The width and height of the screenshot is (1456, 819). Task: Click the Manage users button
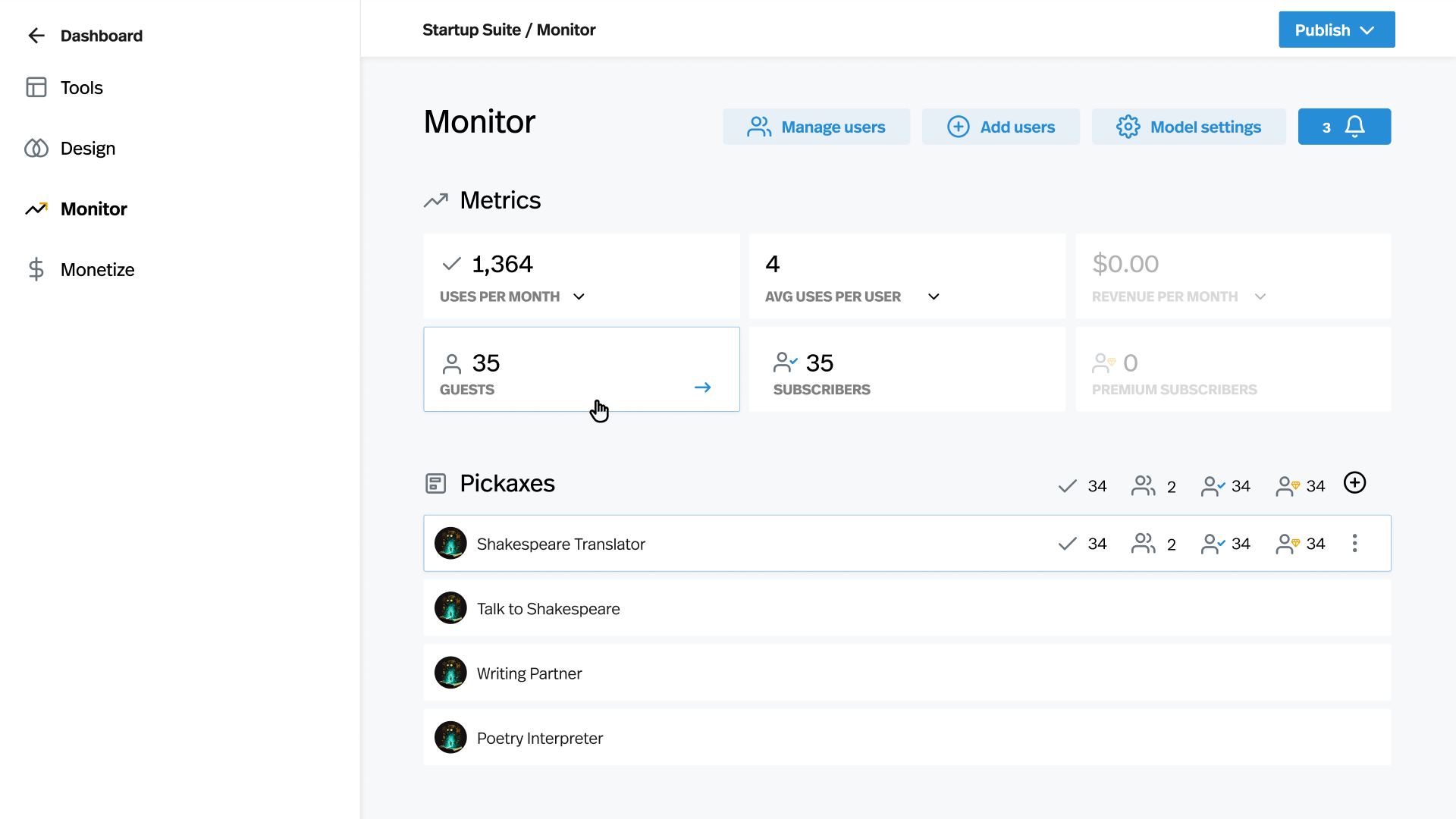(816, 127)
